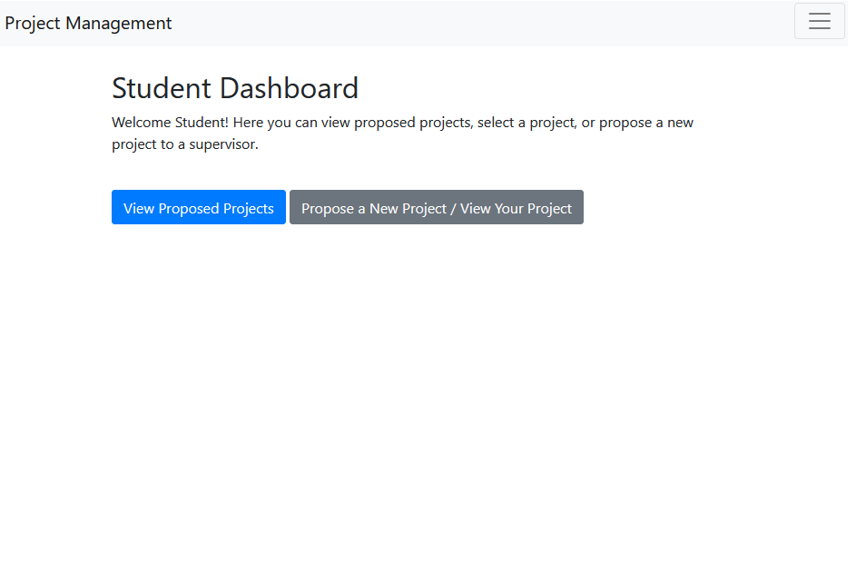Open the hamburger navigation menu
The width and height of the screenshot is (848, 585).
(819, 21)
